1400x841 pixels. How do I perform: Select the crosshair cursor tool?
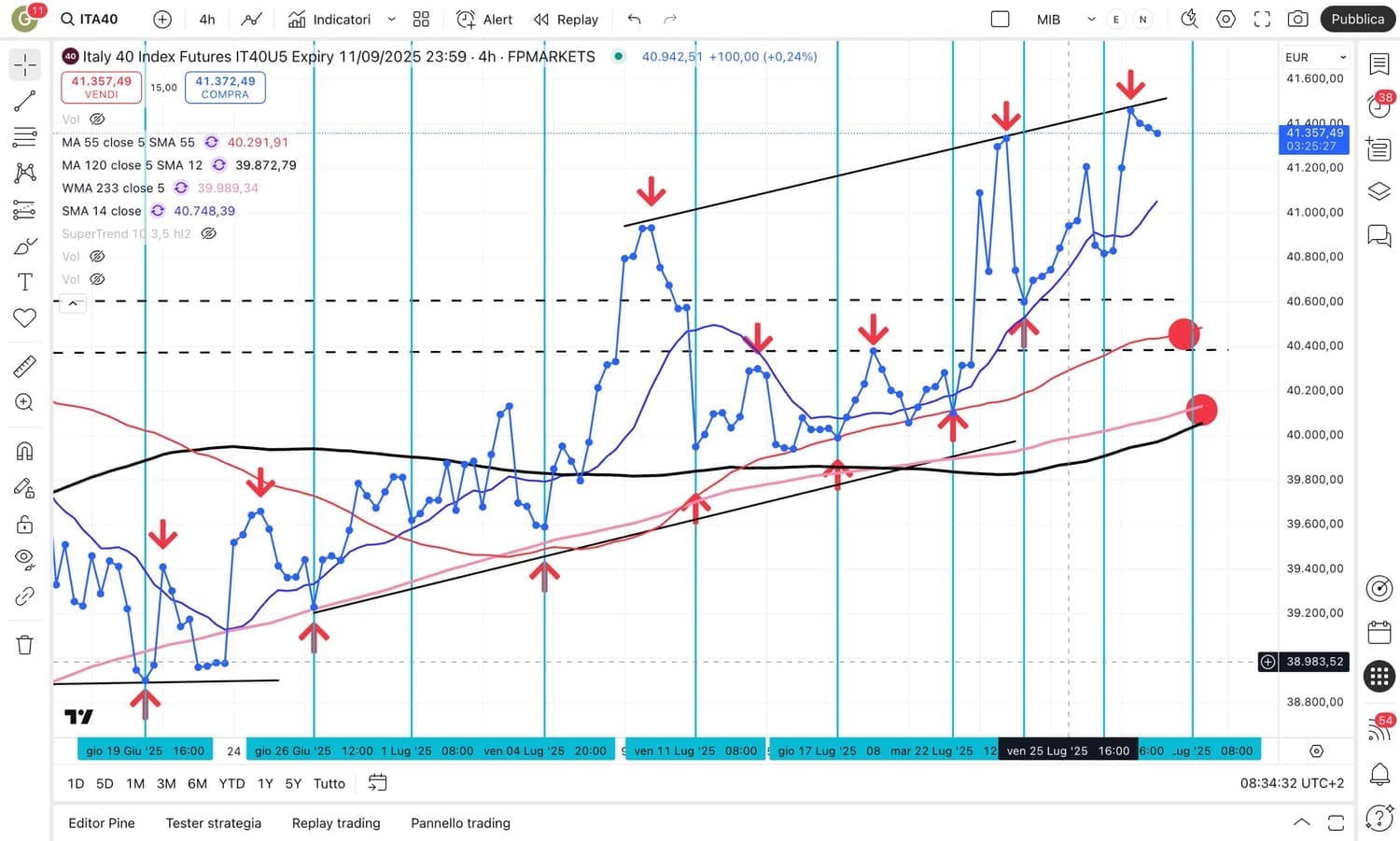[25, 64]
